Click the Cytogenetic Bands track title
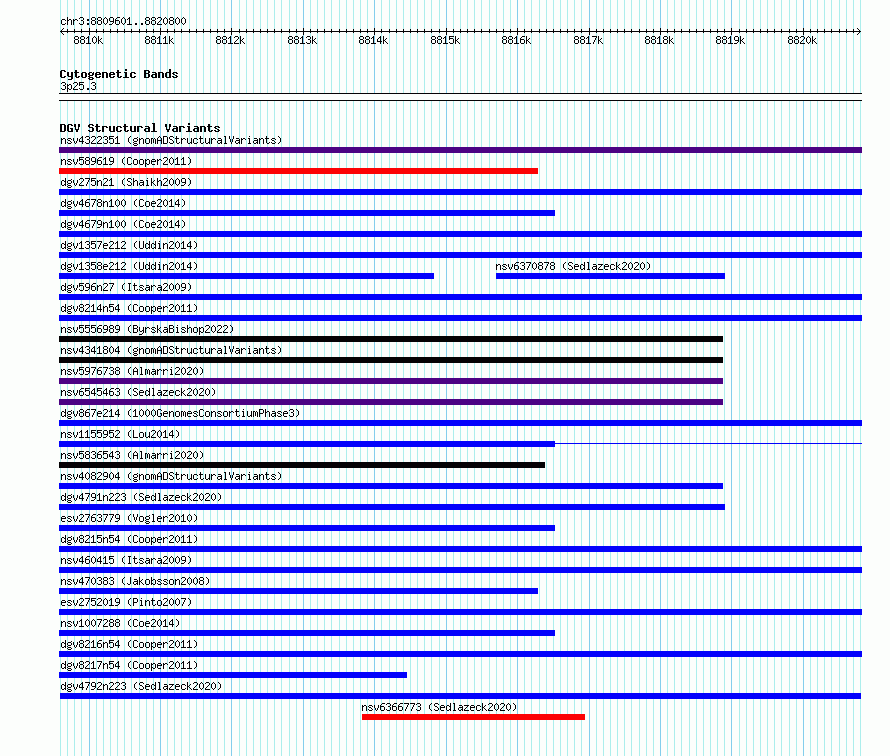Screen dimensions: 890x756 coord(119,74)
